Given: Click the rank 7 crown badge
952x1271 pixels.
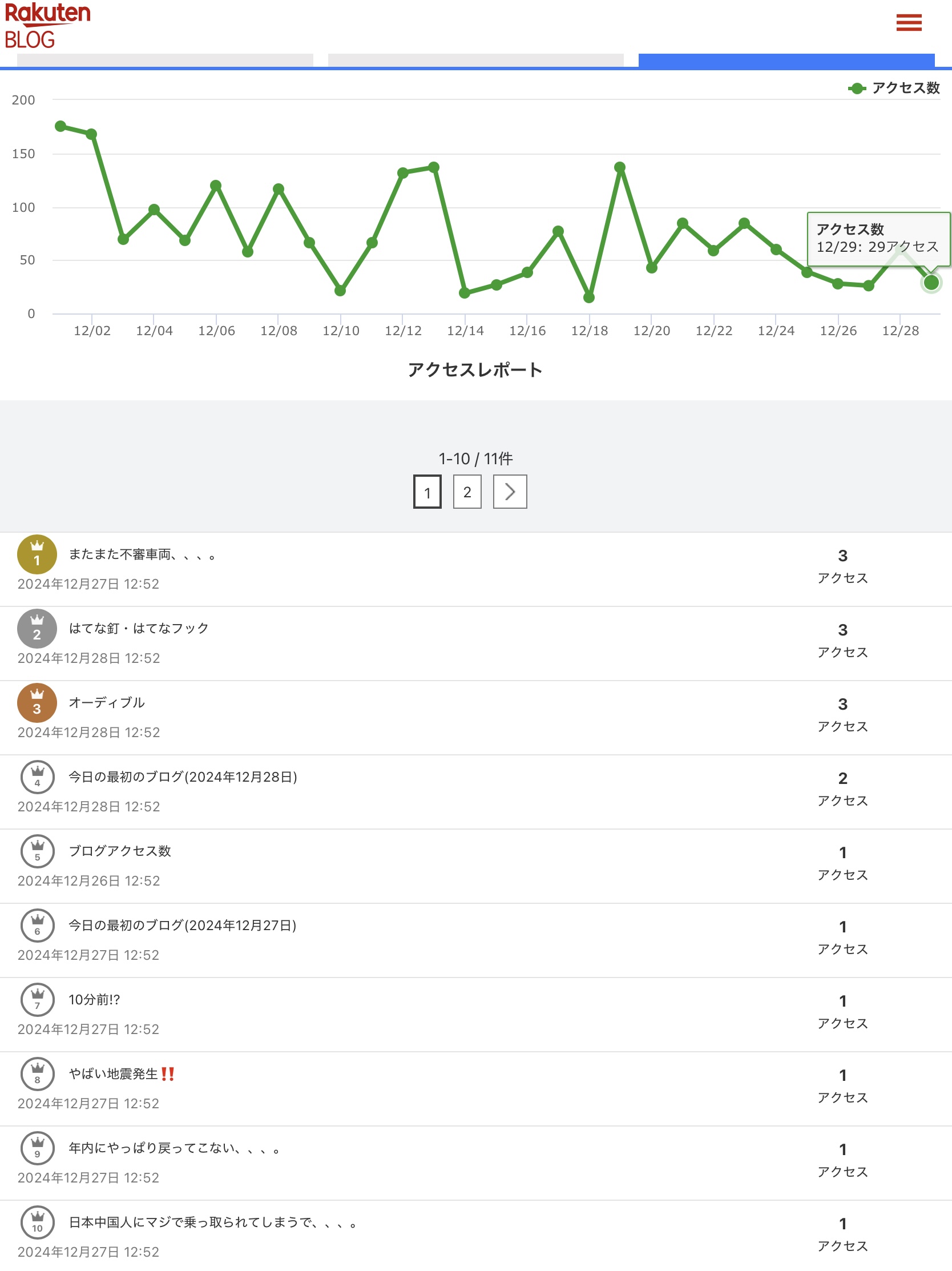Looking at the screenshot, I should point(37,1000).
